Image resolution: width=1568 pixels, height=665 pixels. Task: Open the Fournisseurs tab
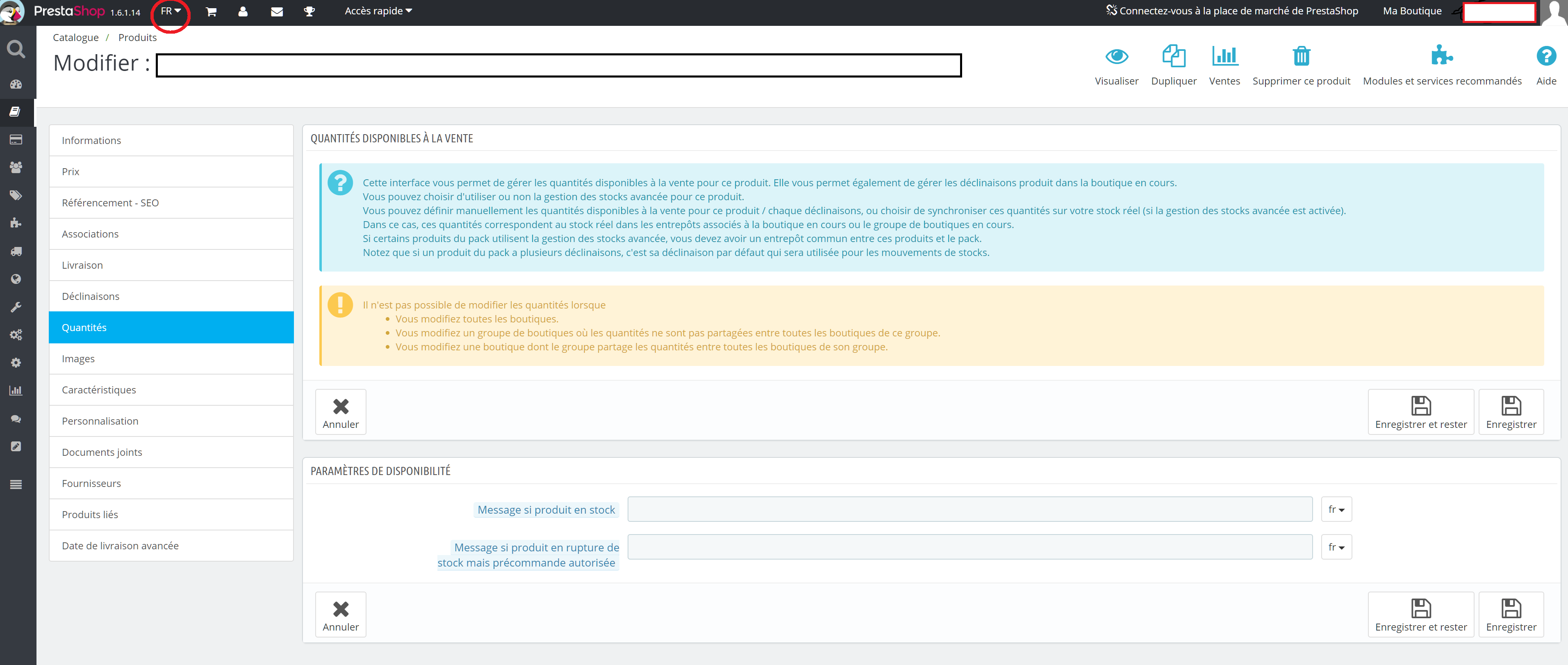point(171,484)
